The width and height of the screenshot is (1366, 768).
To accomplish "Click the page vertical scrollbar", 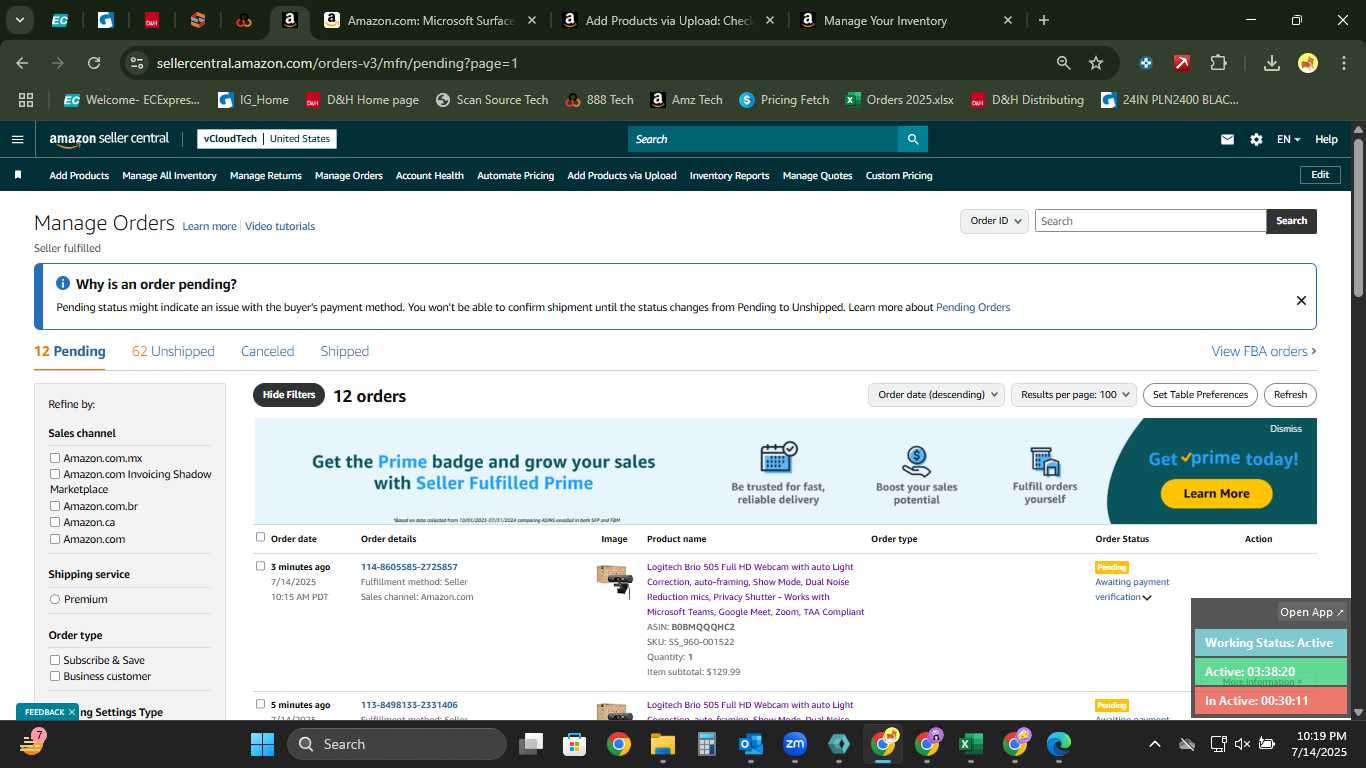I will pos(1358,218).
